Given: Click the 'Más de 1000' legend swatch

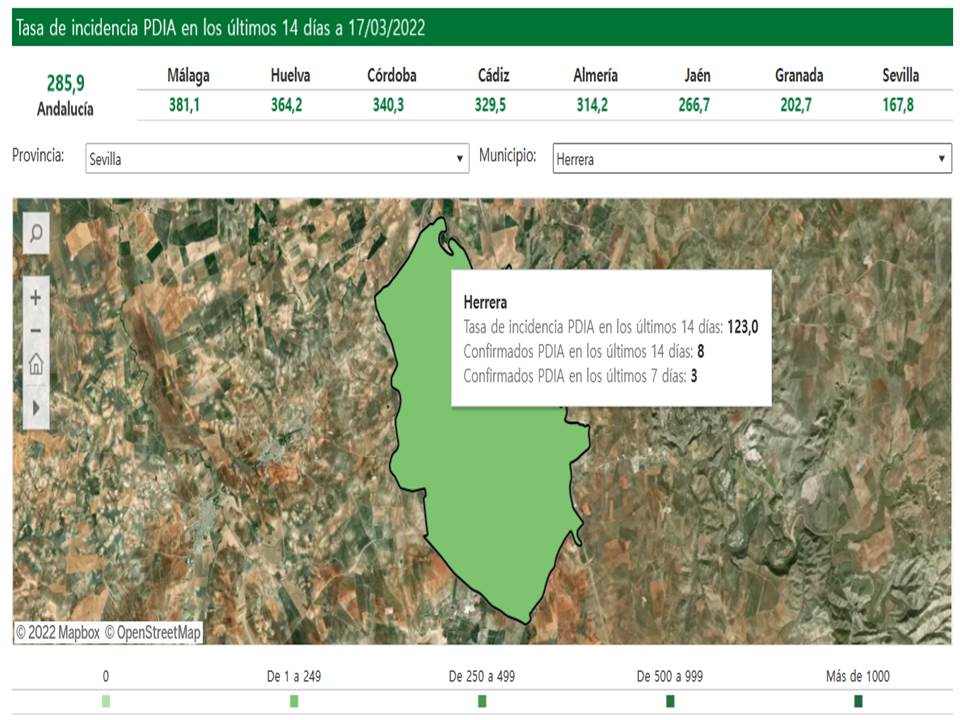Looking at the screenshot, I should click(x=858, y=701).
